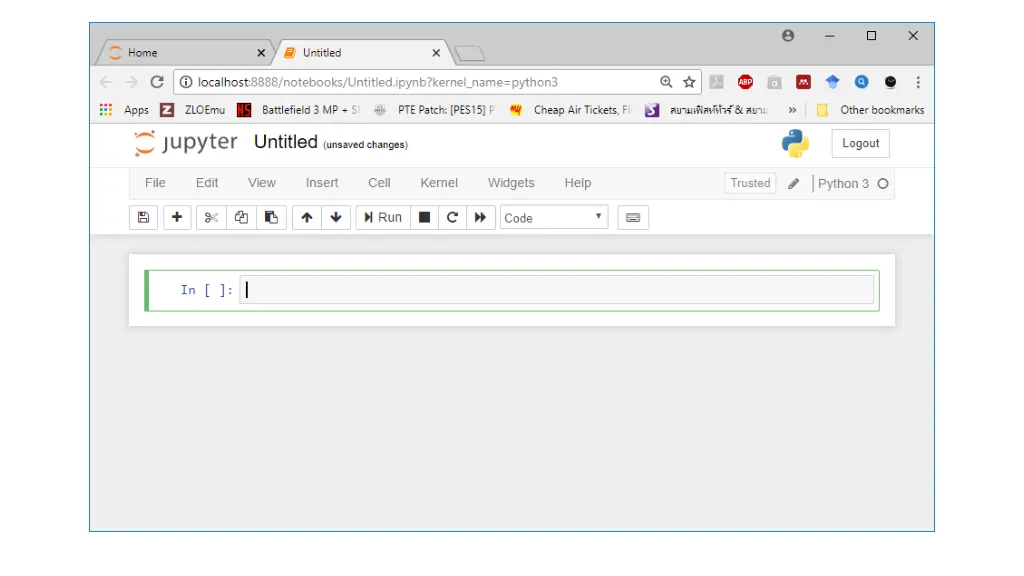This screenshot has width=1024, height=576.
Task: Insert a cell below with plus icon
Action: (x=177, y=217)
